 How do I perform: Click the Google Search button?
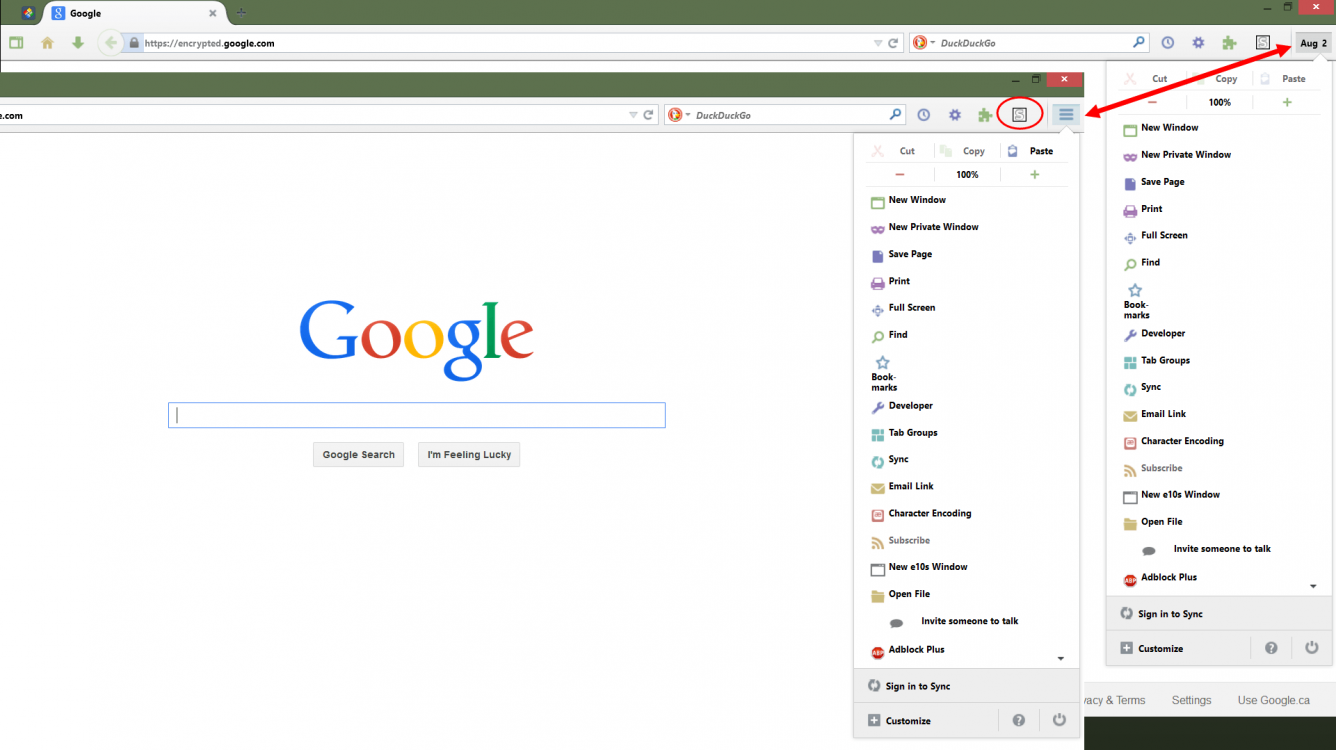pos(358,454)
